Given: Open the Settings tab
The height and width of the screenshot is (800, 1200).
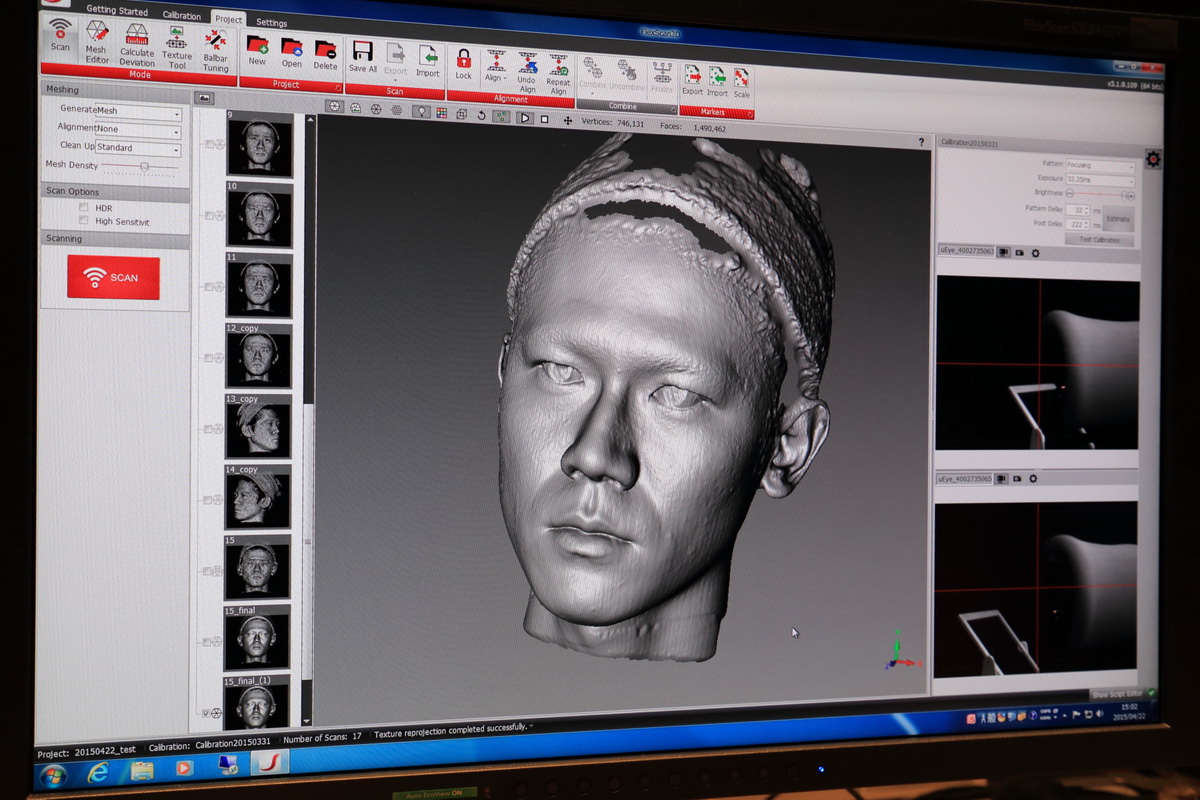Looking at the screenshot, I should 271,22.
